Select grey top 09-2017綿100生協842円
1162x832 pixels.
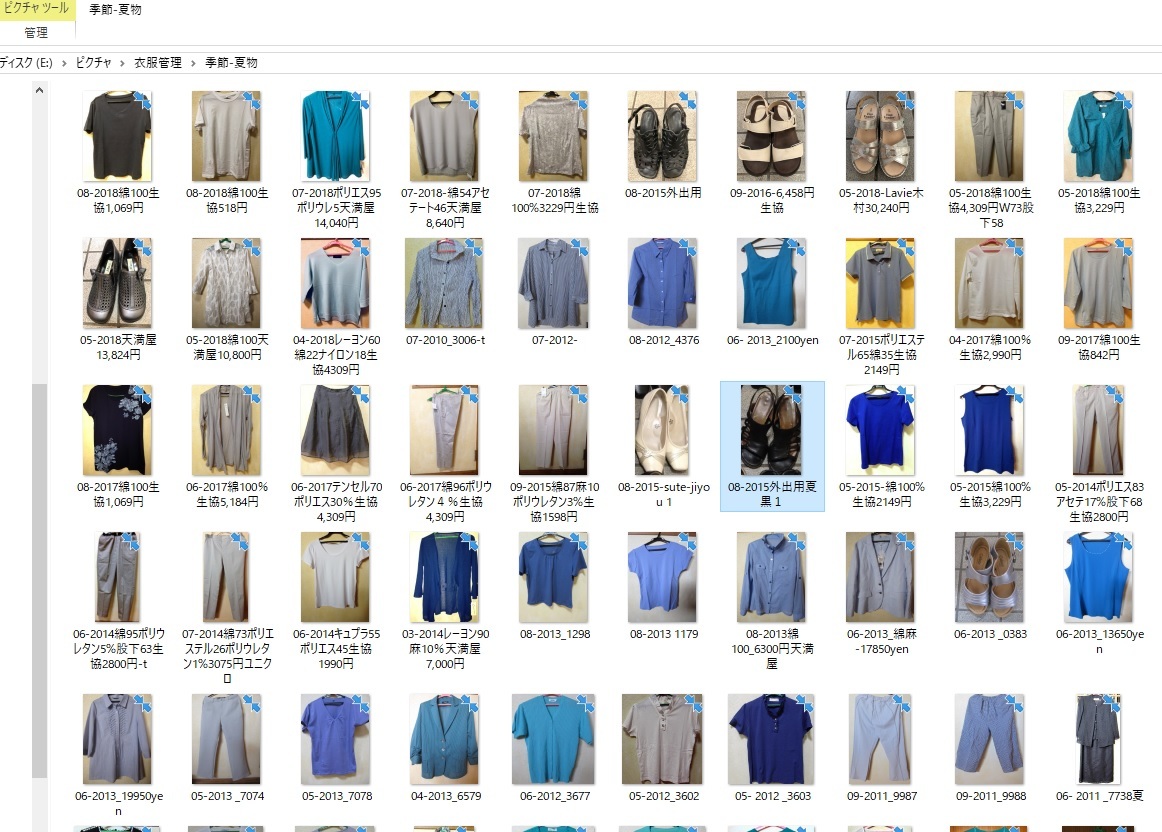coord(1098,283)
